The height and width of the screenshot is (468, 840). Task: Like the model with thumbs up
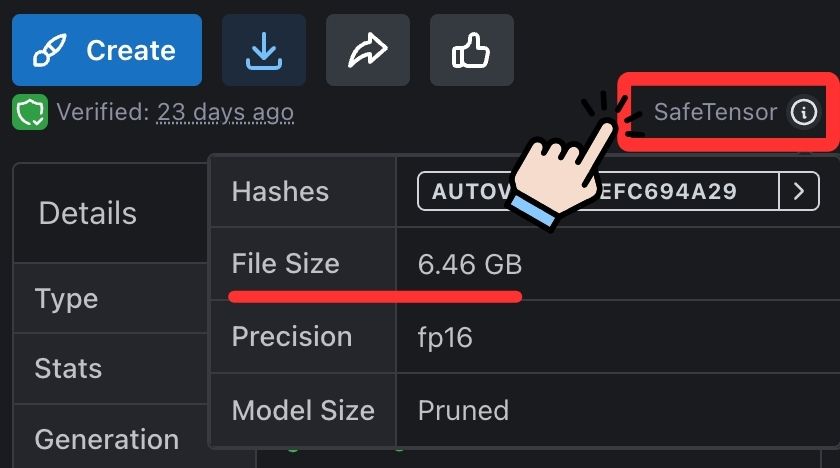471,50
